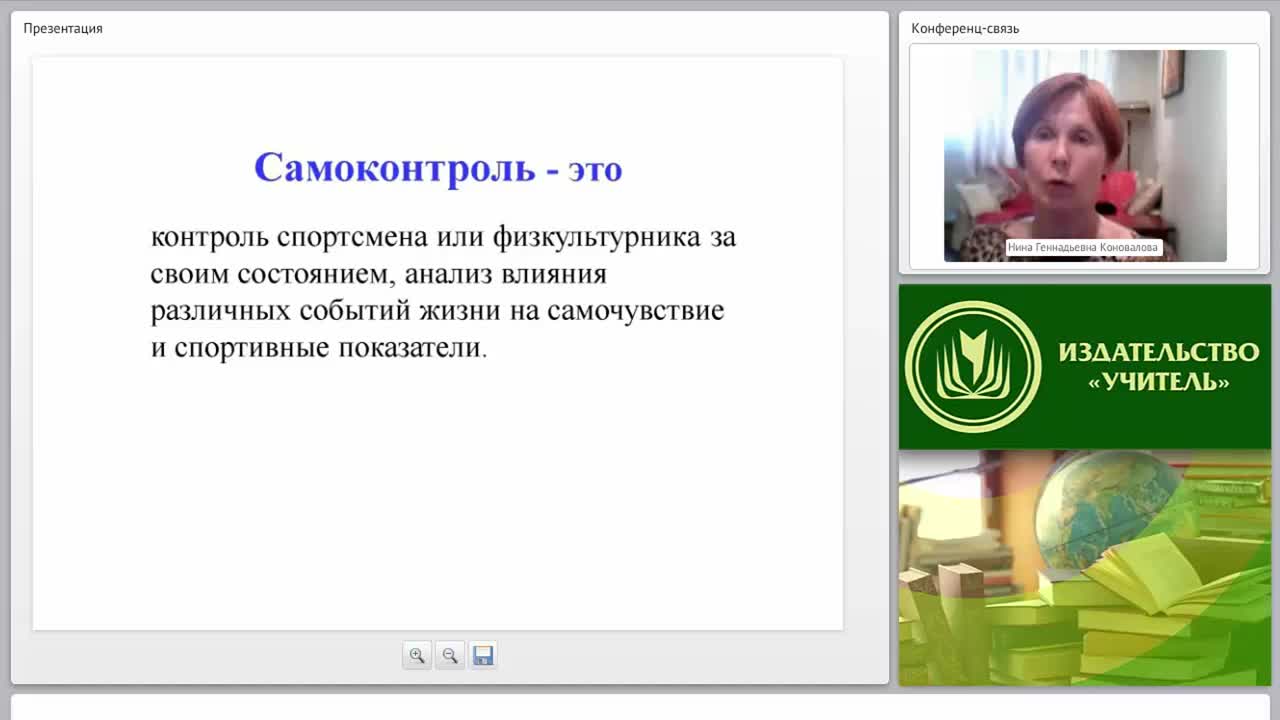Click the slide line 'своим состоянием, анализ влияния'

point(379,274)
